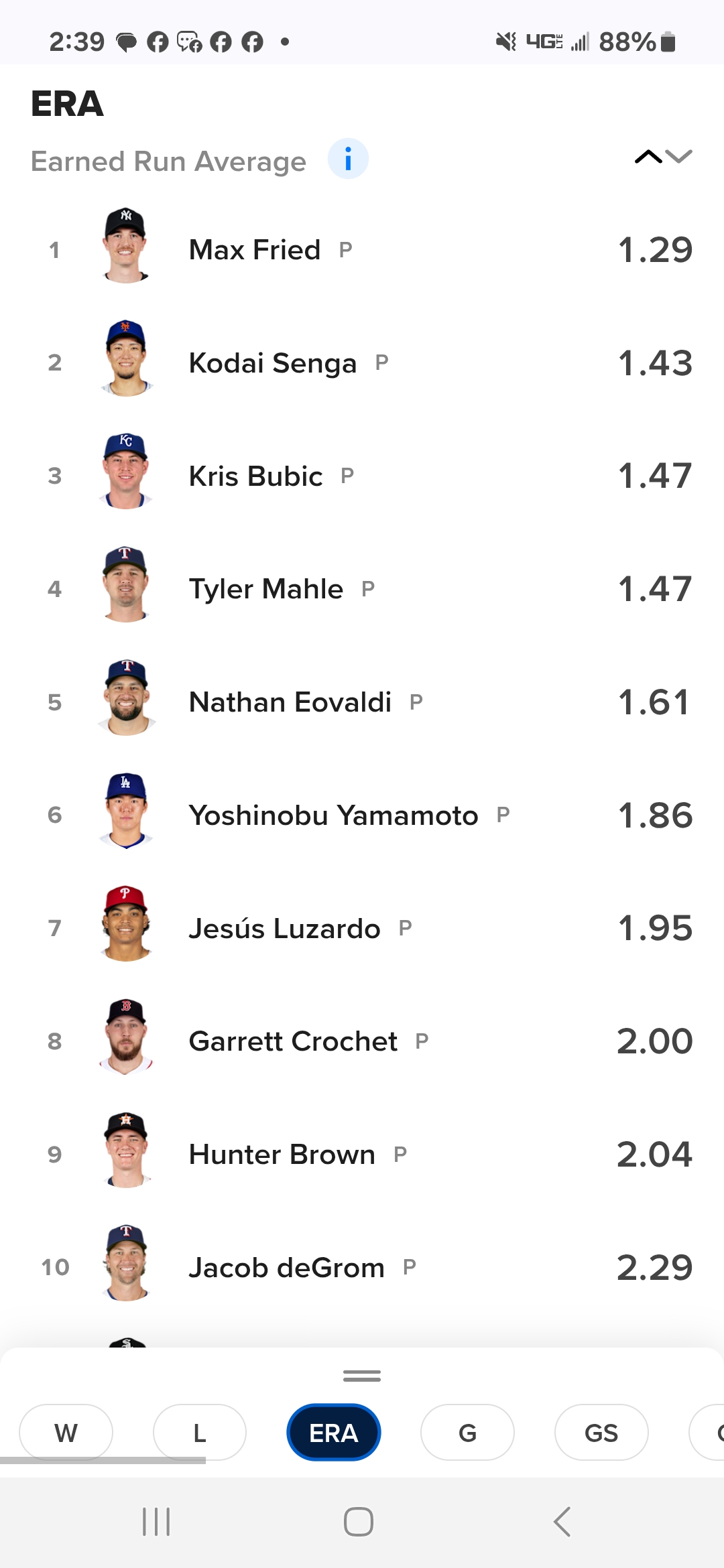
Task: Select Jacob deGrom's 2.29 ERA row
Action: coord(362,1267)
